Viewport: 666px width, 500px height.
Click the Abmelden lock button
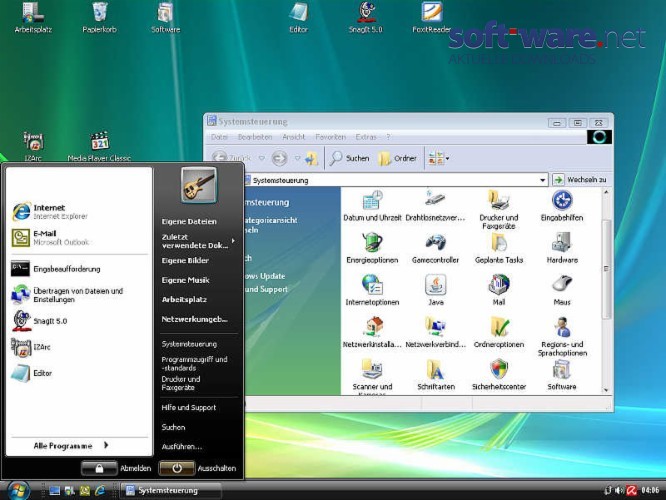(99, 468)
